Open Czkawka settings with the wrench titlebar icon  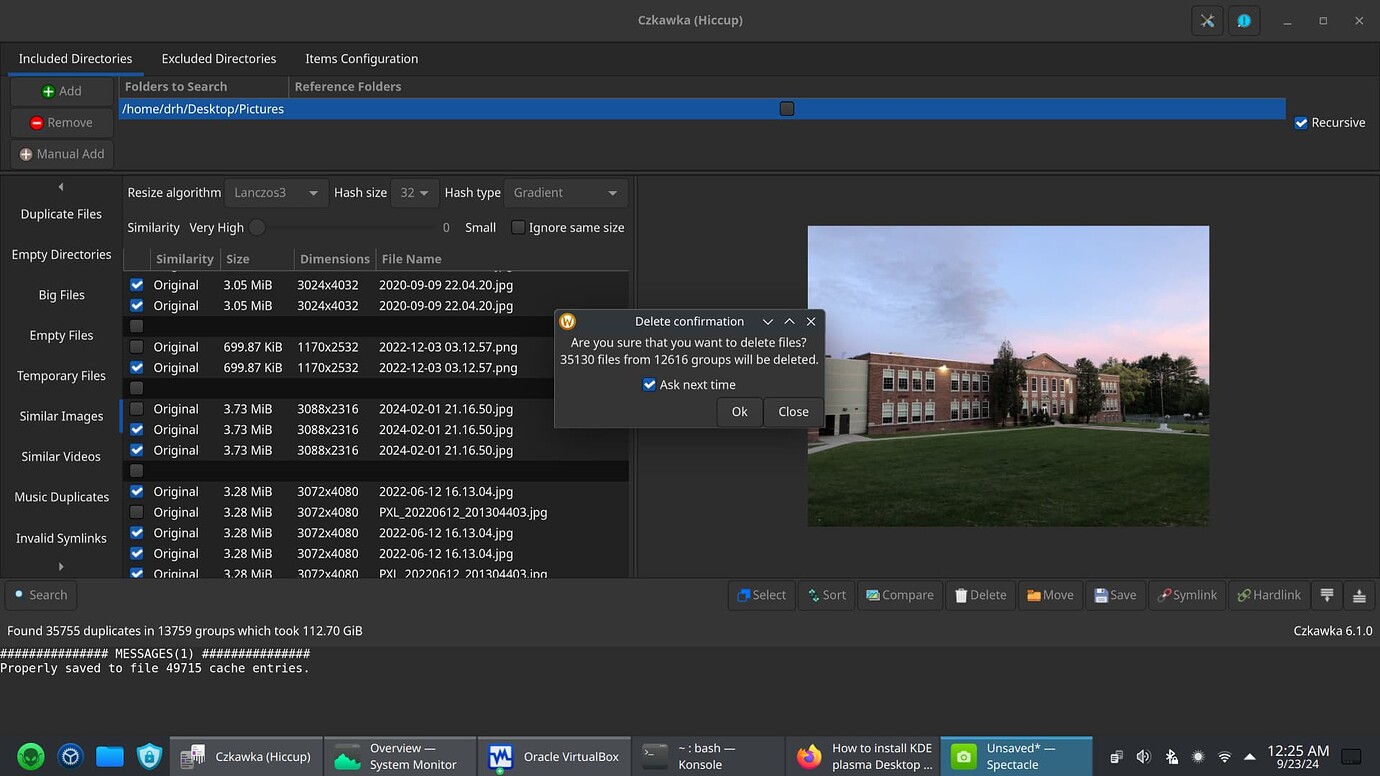1206,20
